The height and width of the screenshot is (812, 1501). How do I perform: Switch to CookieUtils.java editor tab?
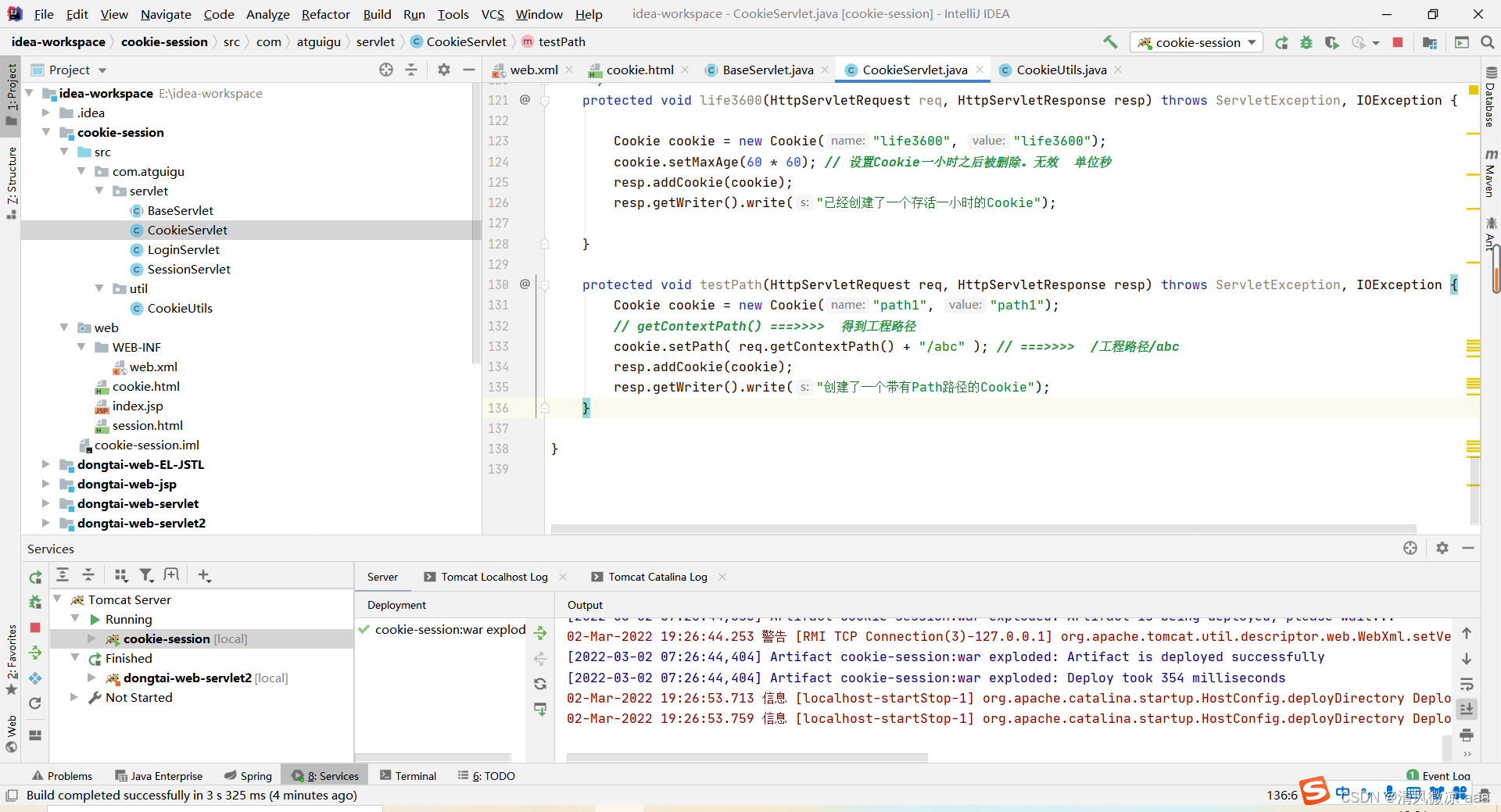tap(1061, 70)
